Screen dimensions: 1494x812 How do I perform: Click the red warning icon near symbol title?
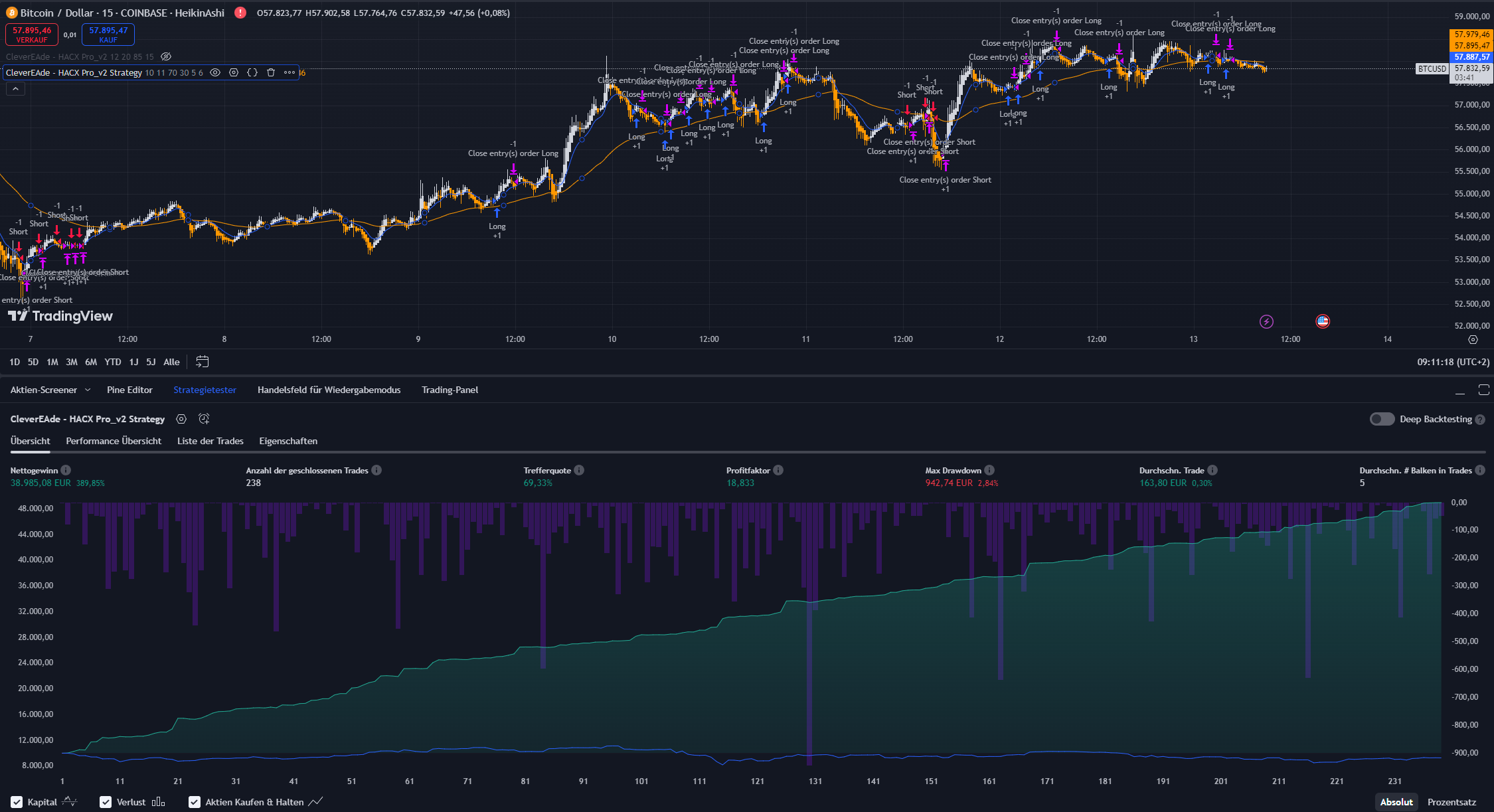[x=240, y=13]
